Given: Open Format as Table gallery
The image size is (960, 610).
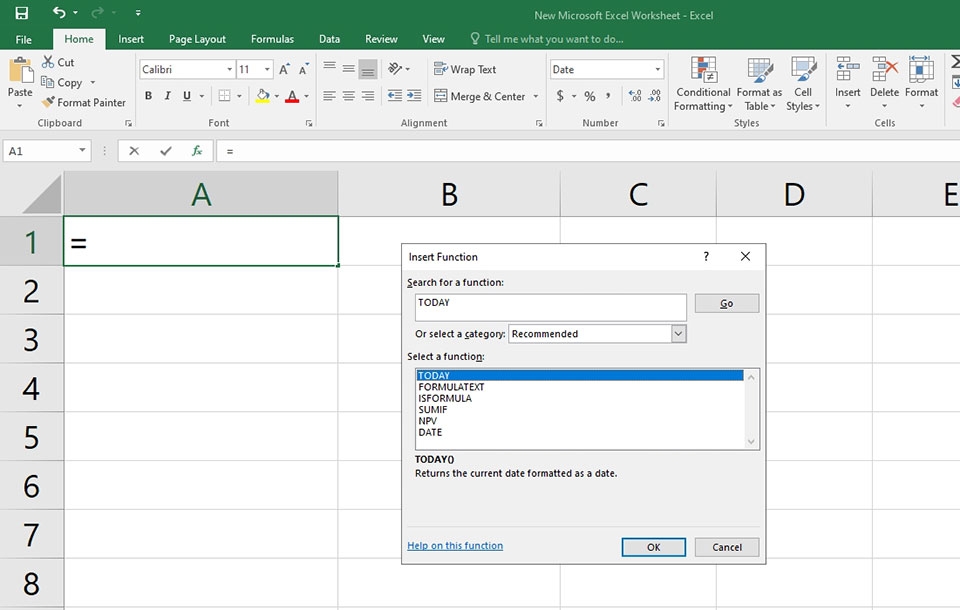Looking at the screenshot, I should (x=759, y=84).
